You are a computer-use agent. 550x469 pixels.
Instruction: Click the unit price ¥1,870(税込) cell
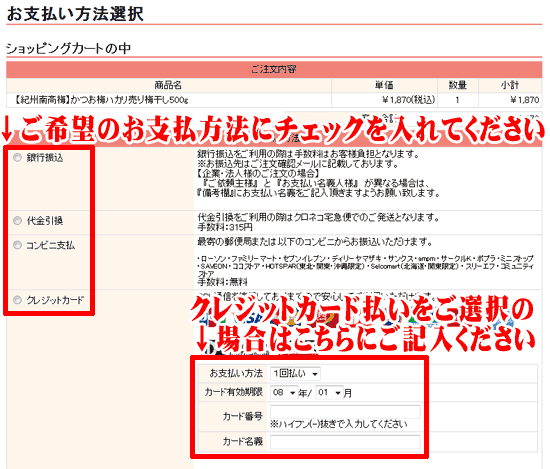(x=384, y=100)
